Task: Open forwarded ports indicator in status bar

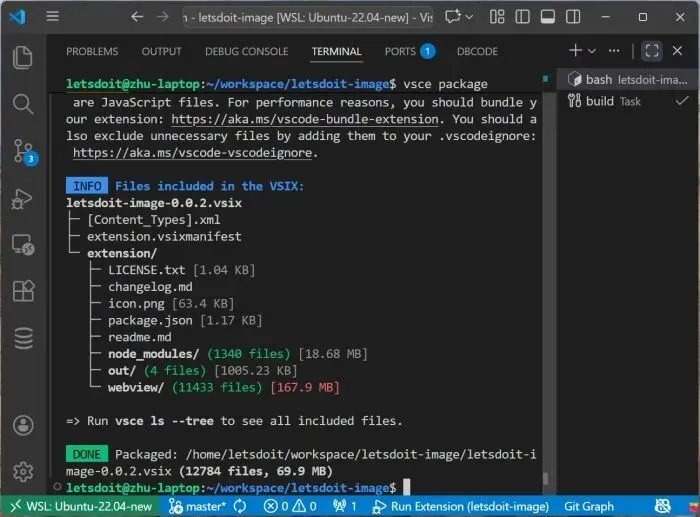Action: pyautogui.click(x=345, y=506)
